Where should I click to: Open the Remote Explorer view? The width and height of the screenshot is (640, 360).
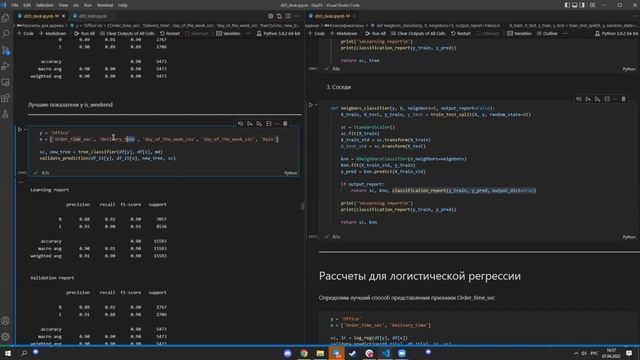tap(6, 82)
